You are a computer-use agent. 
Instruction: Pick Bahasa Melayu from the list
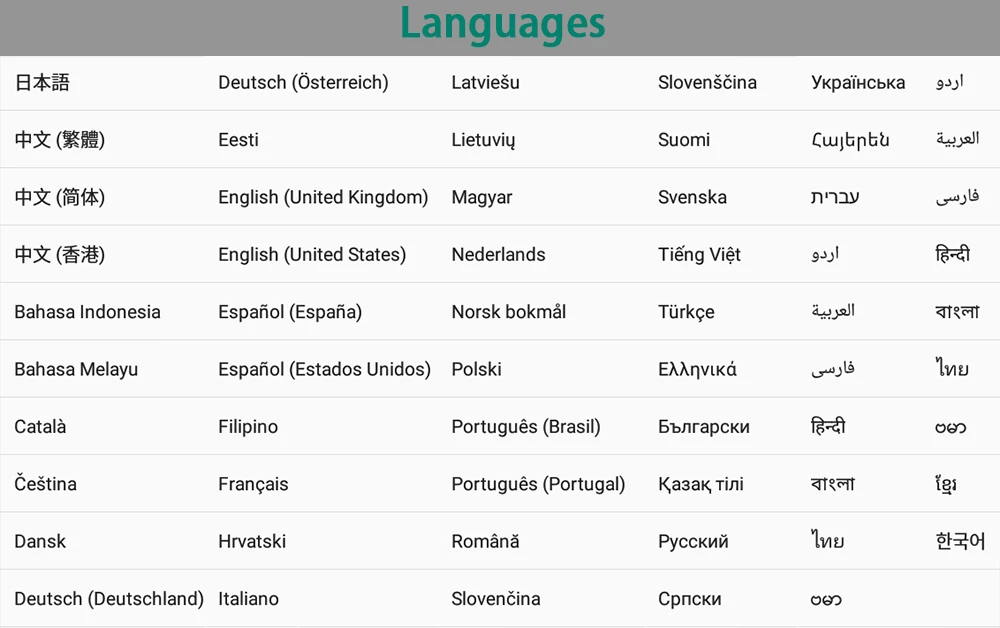[x=76, y=369]
